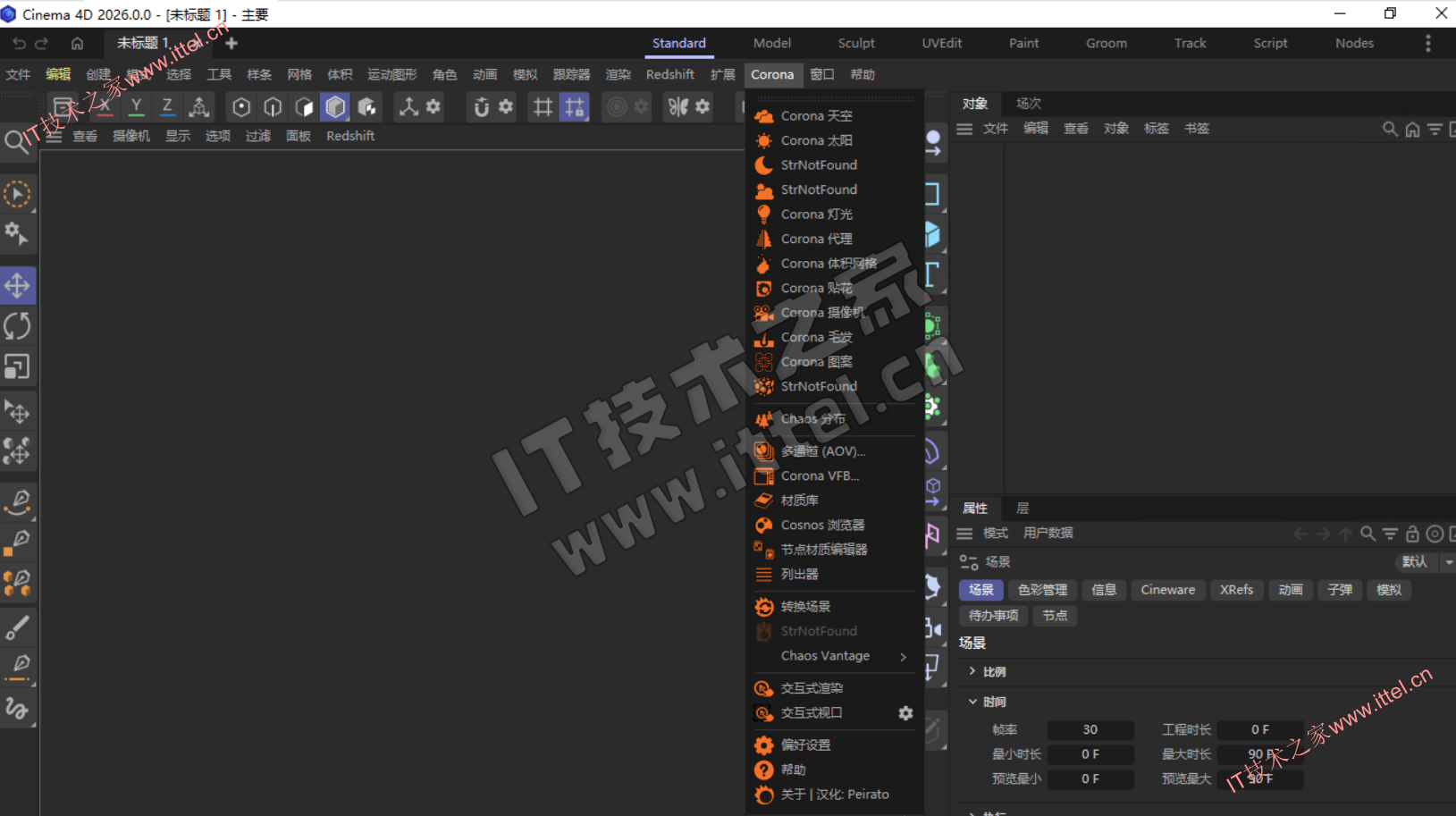Open the 默认 preset dropdown arrow

(1448, 562)
